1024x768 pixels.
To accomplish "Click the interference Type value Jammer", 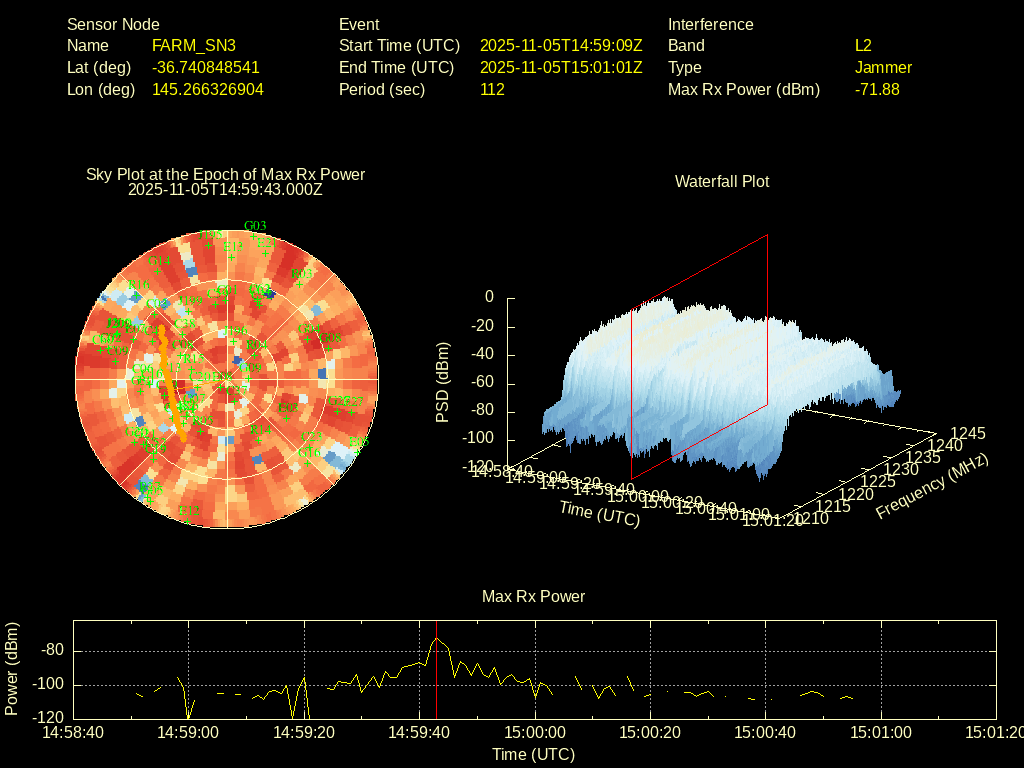I will point(883,67).
